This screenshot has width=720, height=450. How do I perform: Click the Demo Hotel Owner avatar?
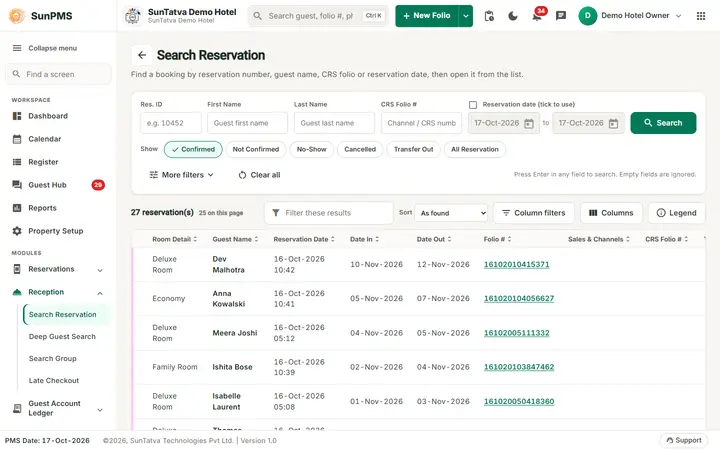coord(587,16)
